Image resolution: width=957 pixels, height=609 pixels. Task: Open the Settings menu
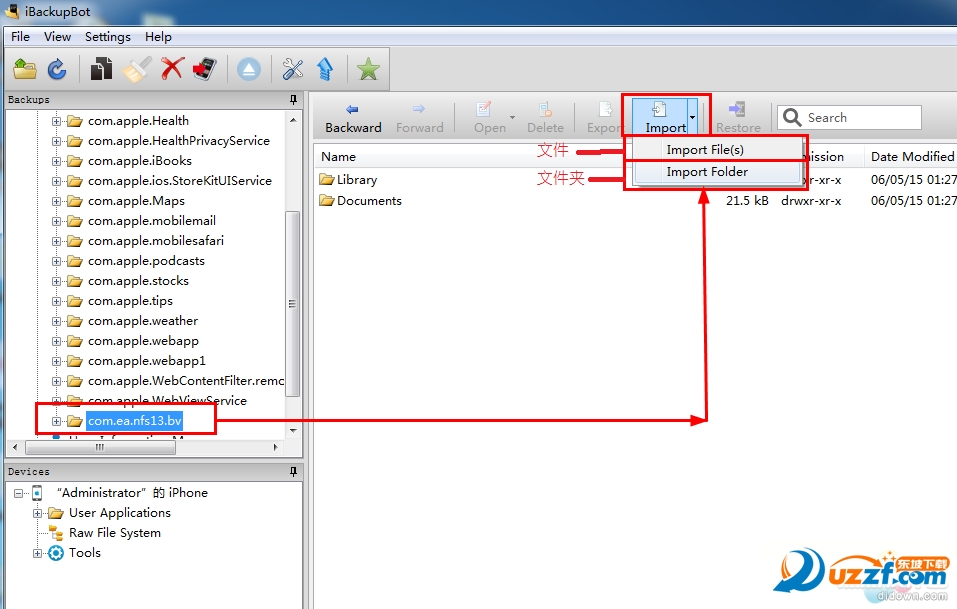pyautogui.click(x=107, y=37)
